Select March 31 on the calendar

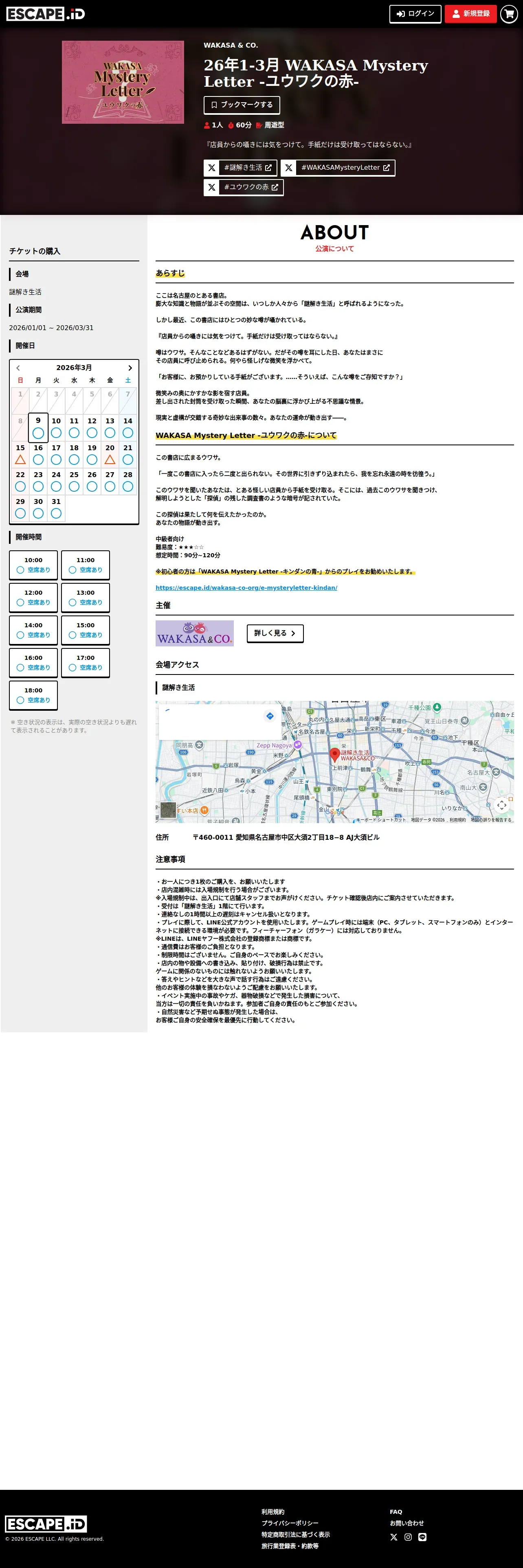(x=56, y=508)
